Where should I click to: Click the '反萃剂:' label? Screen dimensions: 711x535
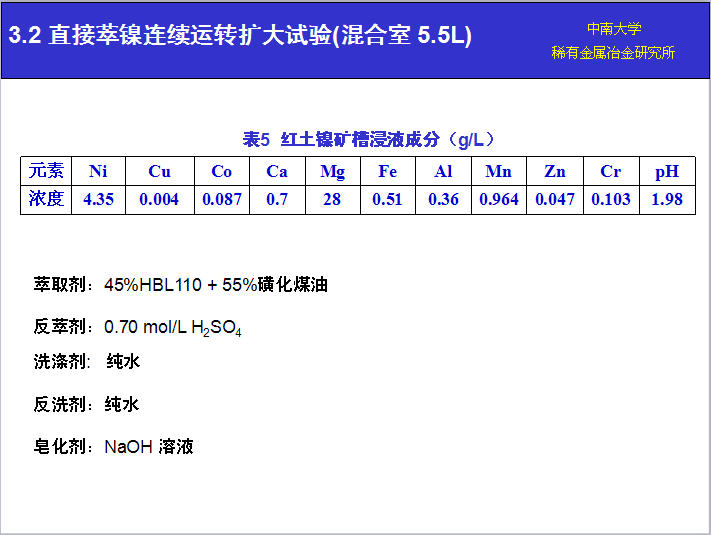[63, 326]
